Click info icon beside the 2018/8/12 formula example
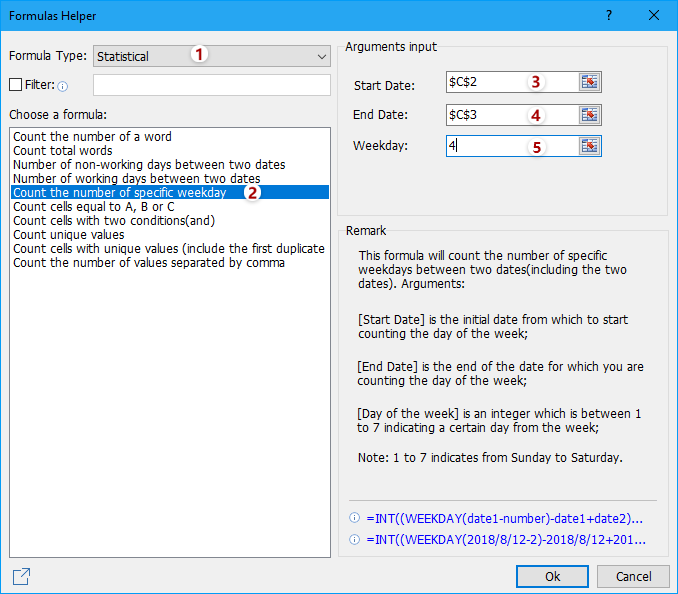The image size is (678, 594). (x=354, y=539)
